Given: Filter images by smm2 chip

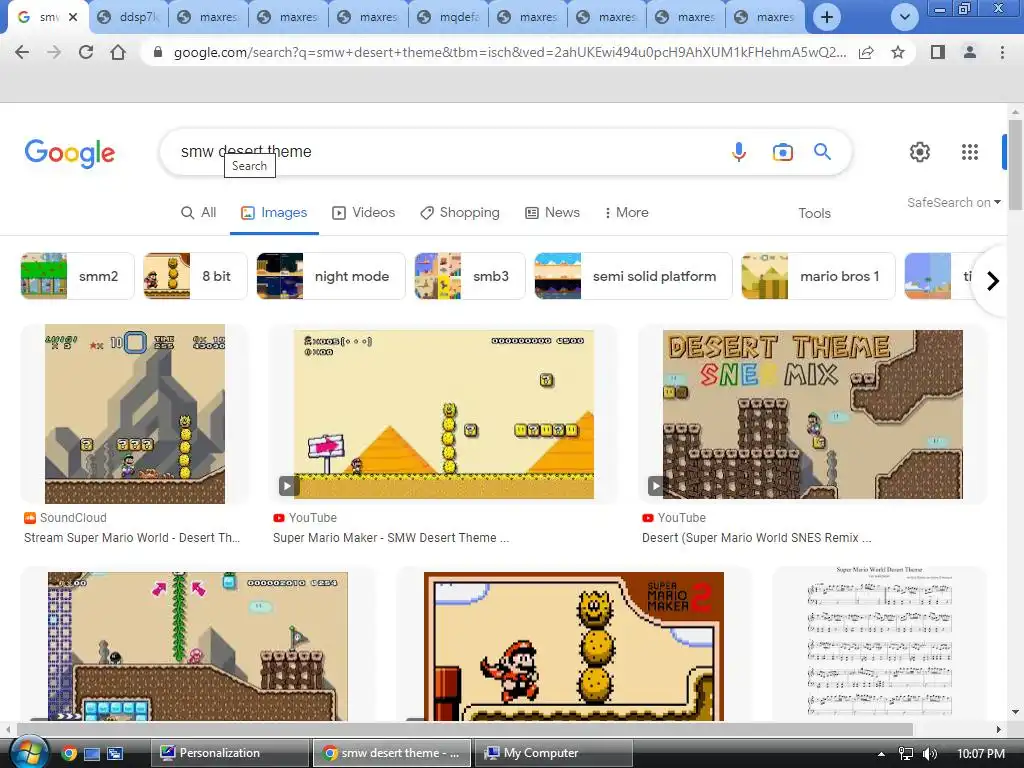Looking at the screenshot, I should tap(78, 276).
